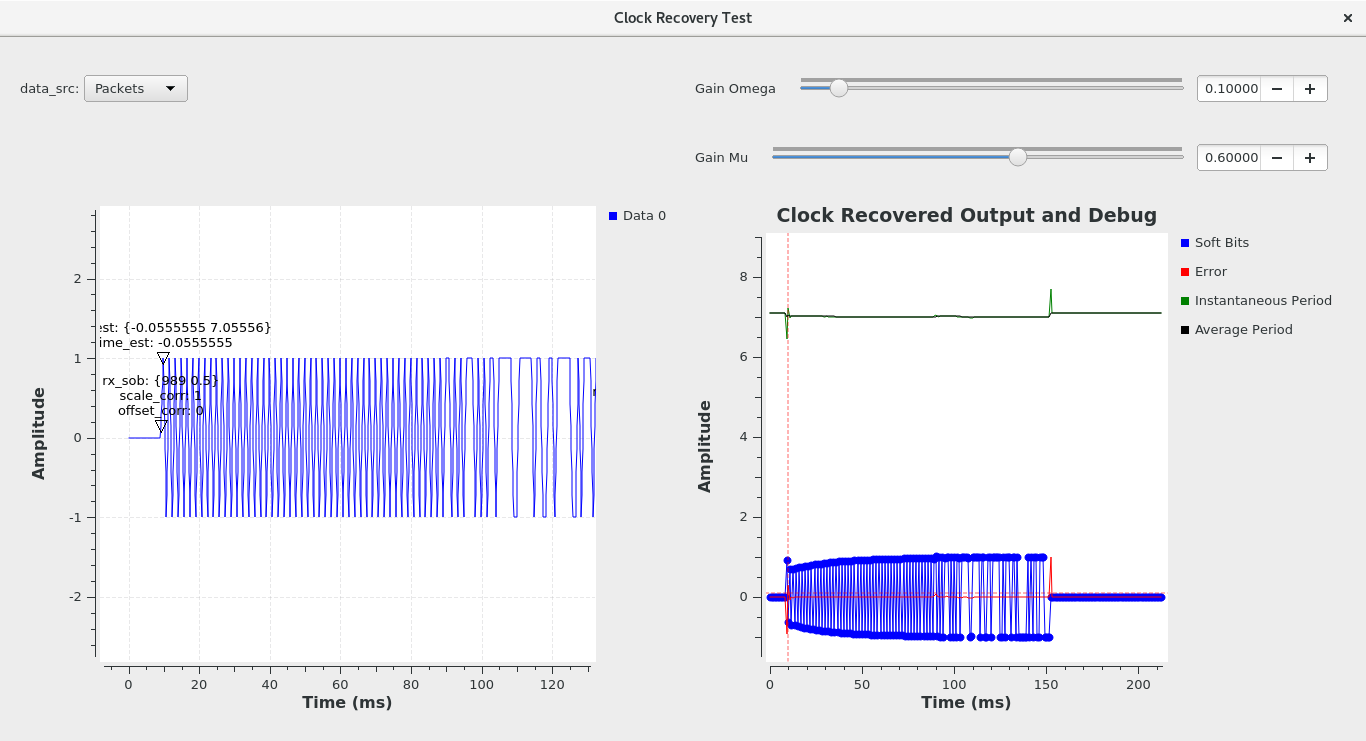Click the Clock Recovery Test window title
The height and width of the screenshot is (741, 1366).
[x=683, y=18]
